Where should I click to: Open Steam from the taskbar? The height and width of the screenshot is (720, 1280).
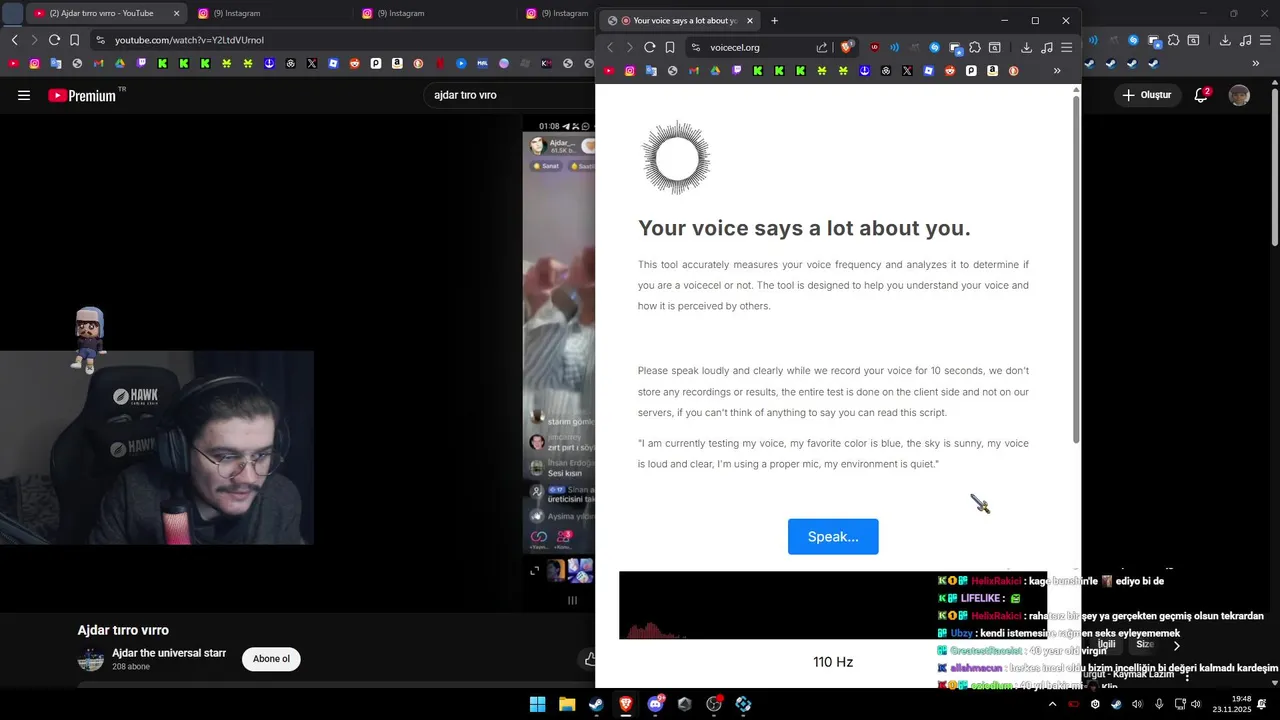tap(596, 704)
